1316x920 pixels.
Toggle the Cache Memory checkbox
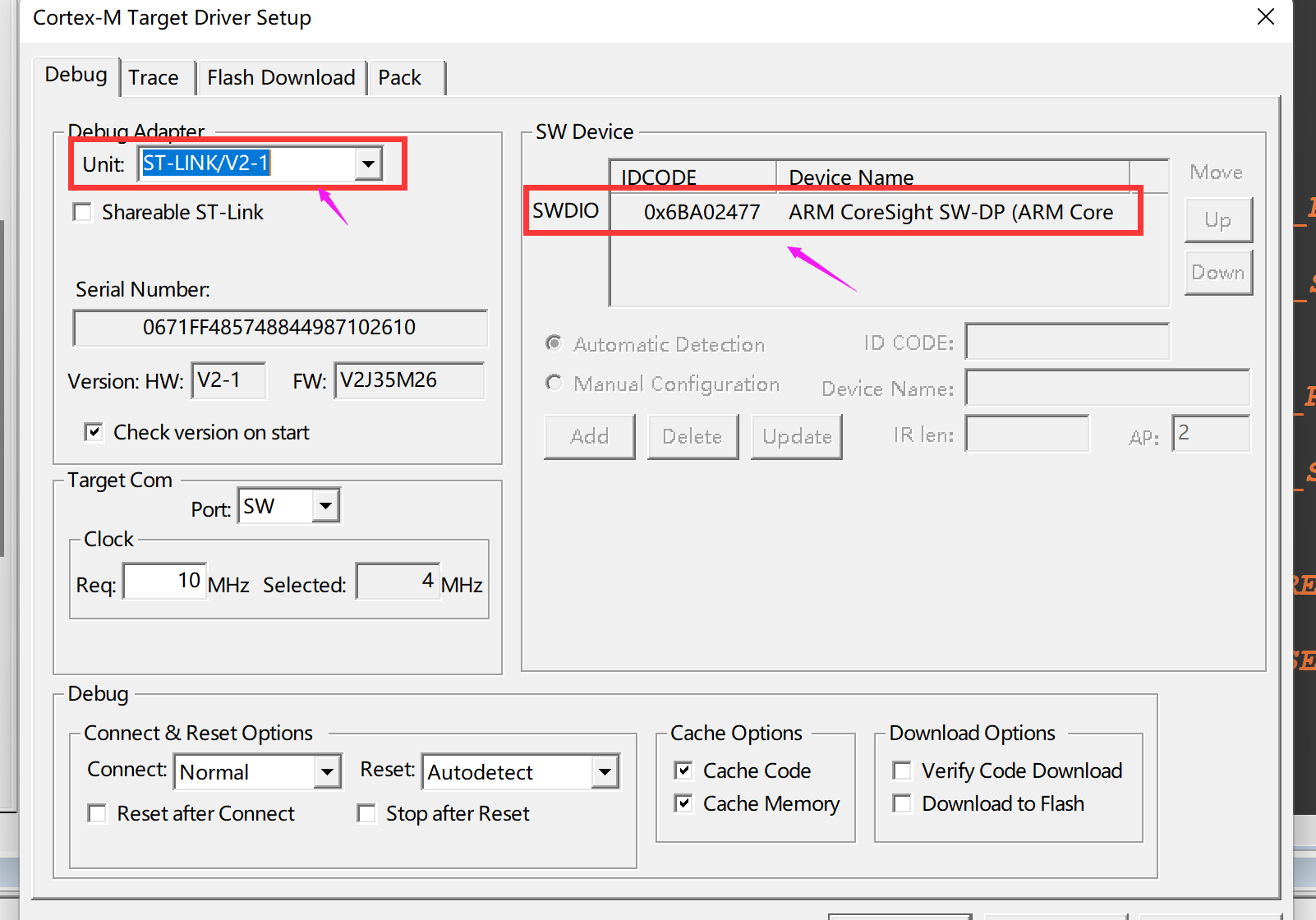tap(683, 803)
